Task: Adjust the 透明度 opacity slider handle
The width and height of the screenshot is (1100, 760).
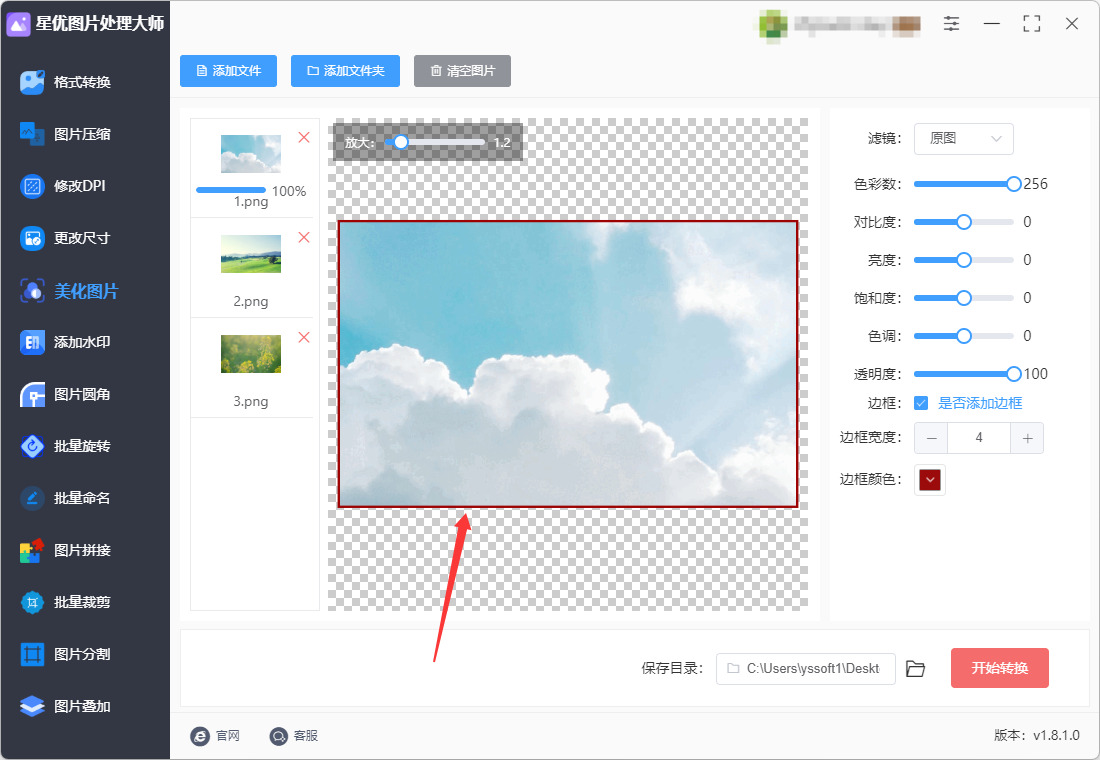Action: tap(1014, 375)
